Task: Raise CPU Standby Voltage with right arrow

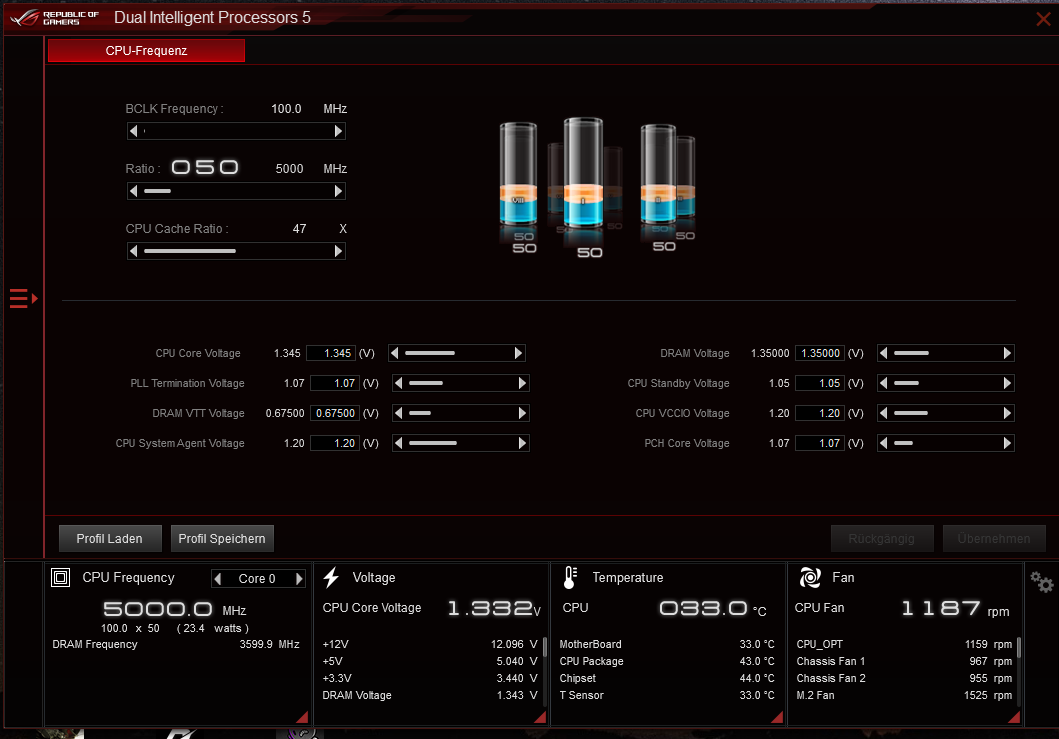Action: coord(1007,384)
